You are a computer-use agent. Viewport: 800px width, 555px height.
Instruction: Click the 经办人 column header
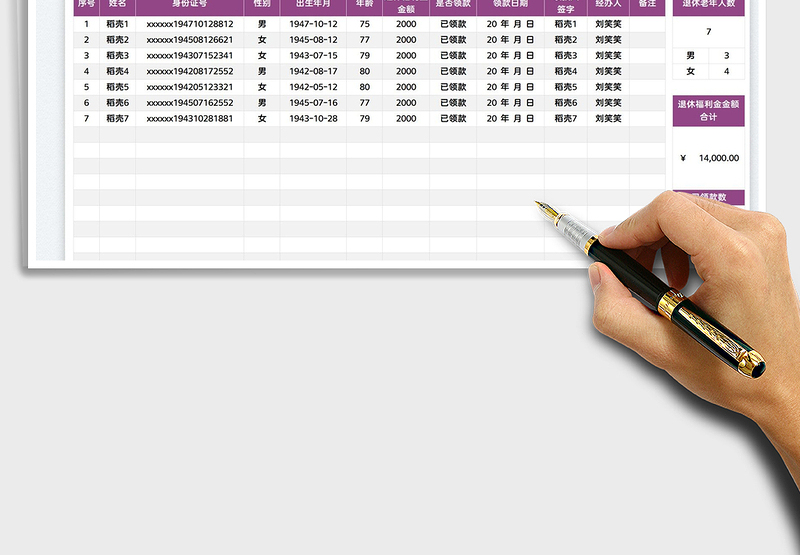[x=608, y=5]
